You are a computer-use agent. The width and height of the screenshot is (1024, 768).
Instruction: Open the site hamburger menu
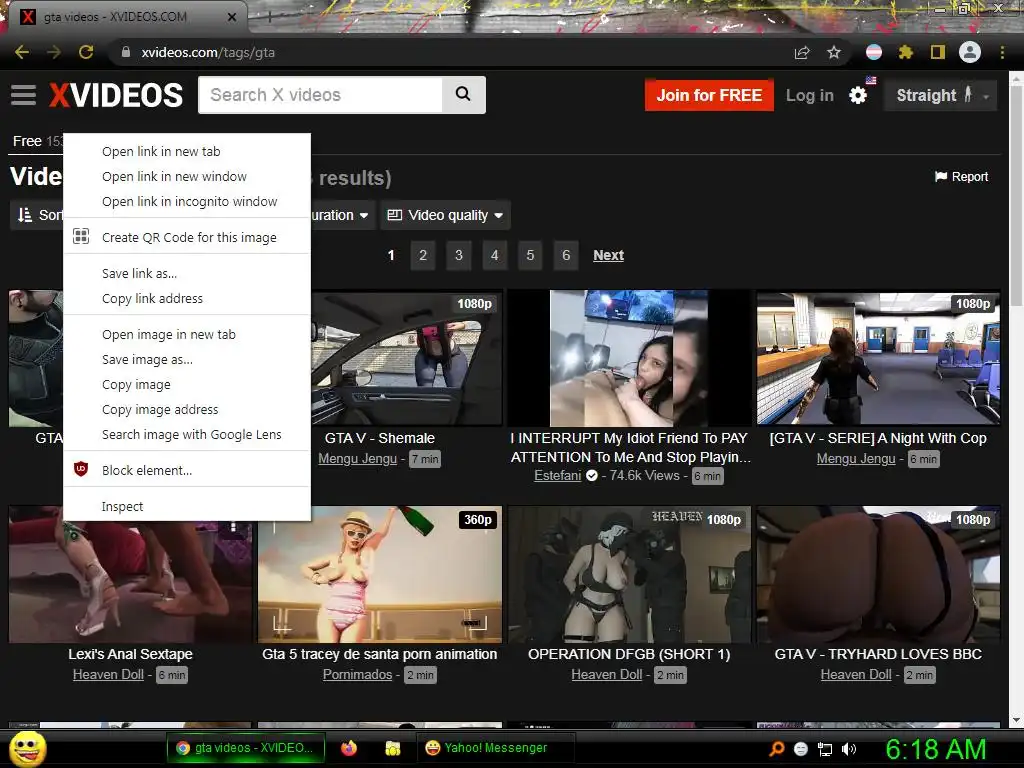tap(24, 95)
